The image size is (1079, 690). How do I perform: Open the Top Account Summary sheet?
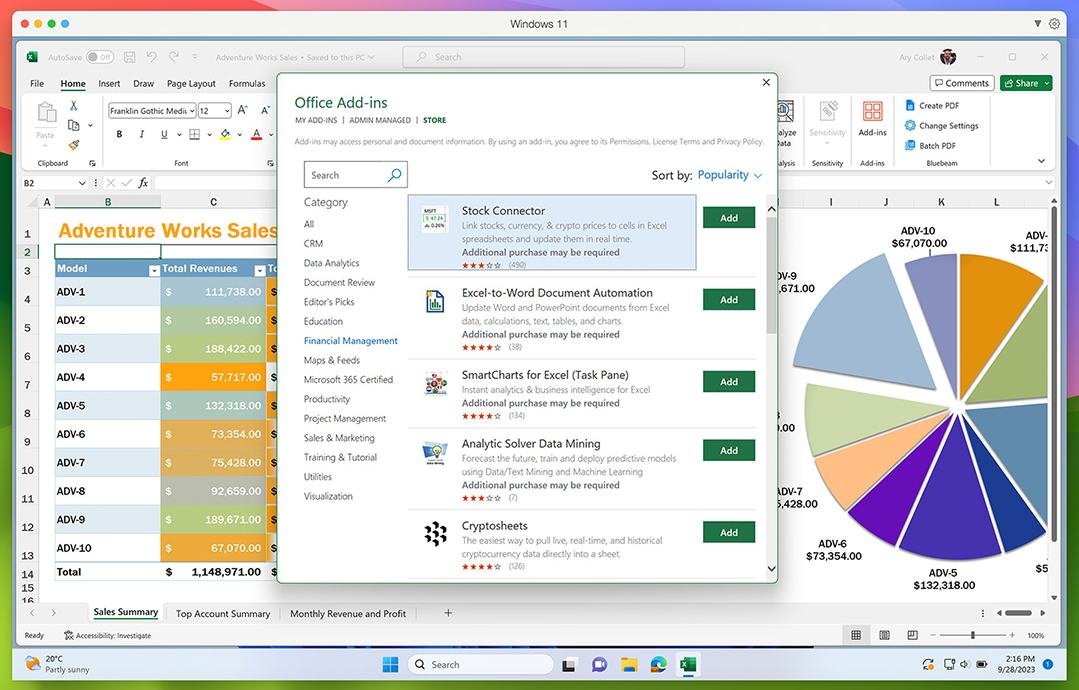(x=221, y=613)
